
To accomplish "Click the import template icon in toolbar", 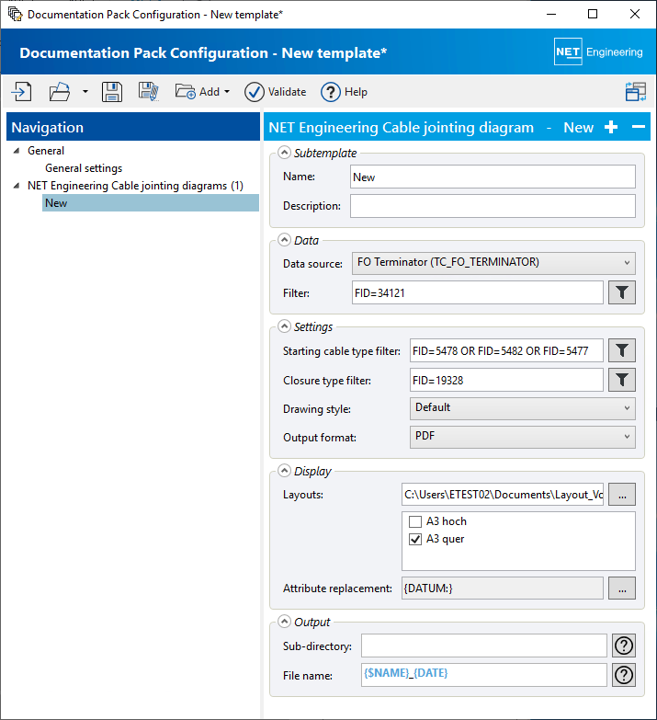I will point(22,92).
